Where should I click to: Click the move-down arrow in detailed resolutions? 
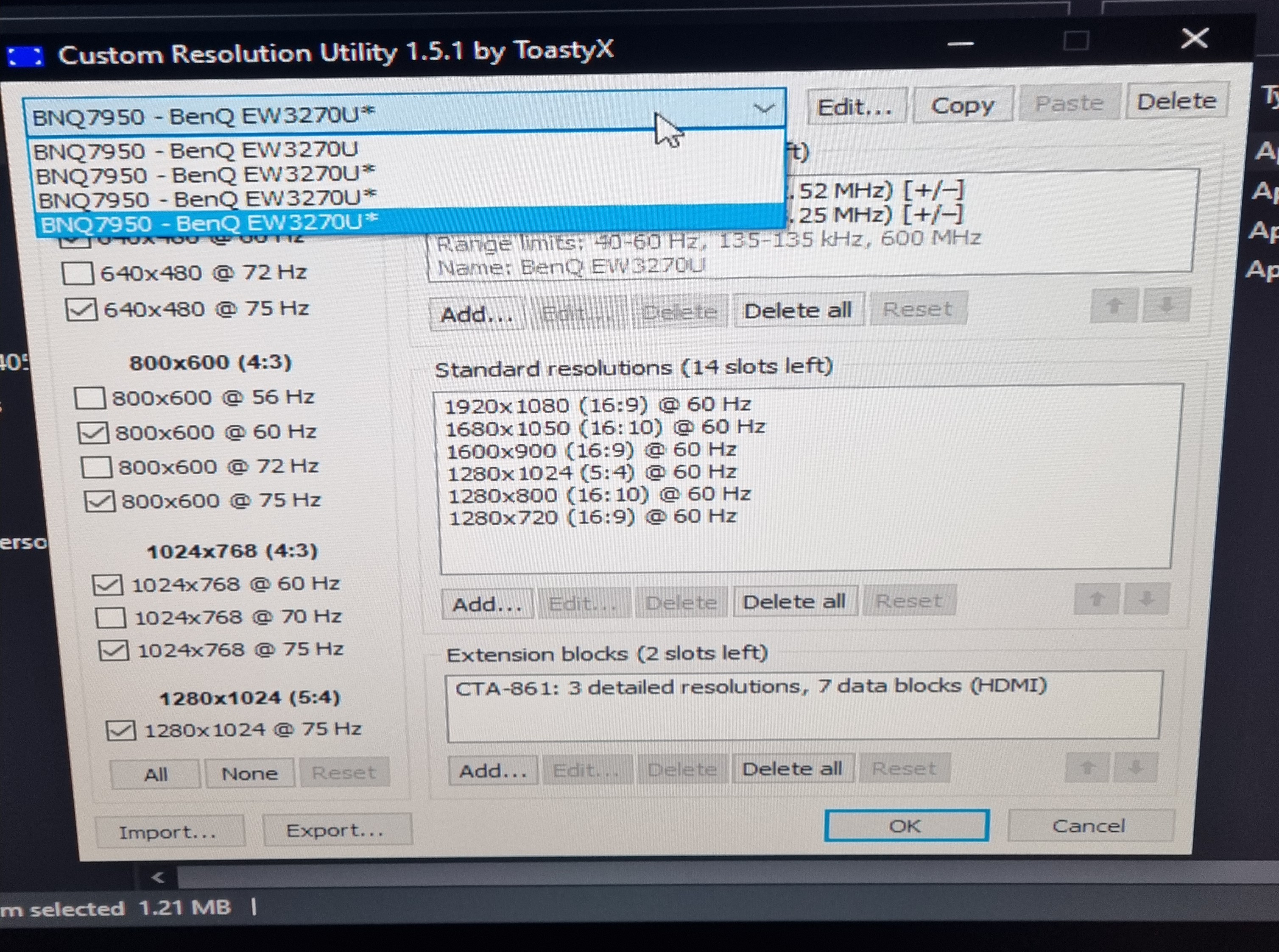[x=1166, y=305]
